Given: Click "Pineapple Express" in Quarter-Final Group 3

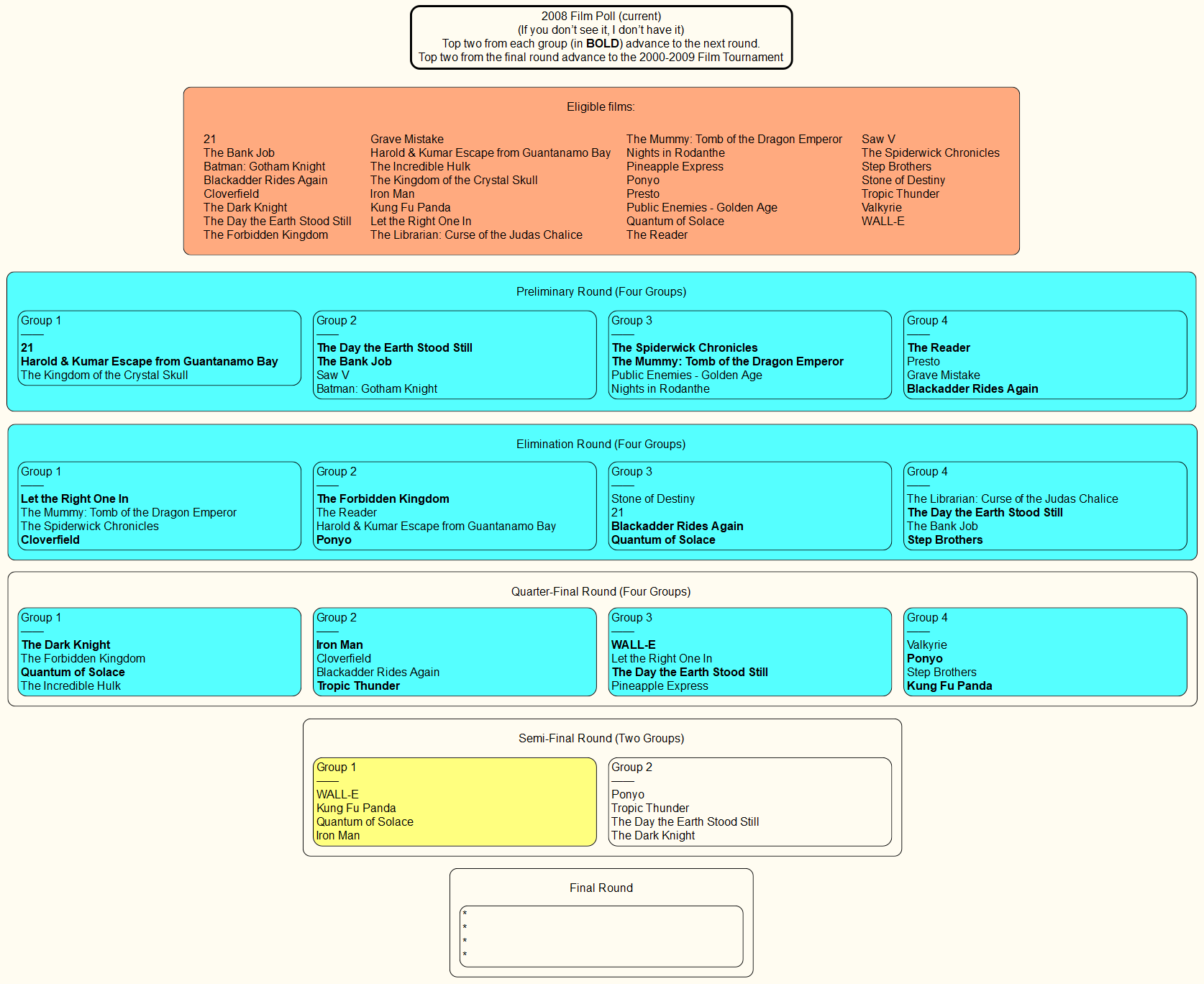Looking at the screenshot, I should point(659,686).
